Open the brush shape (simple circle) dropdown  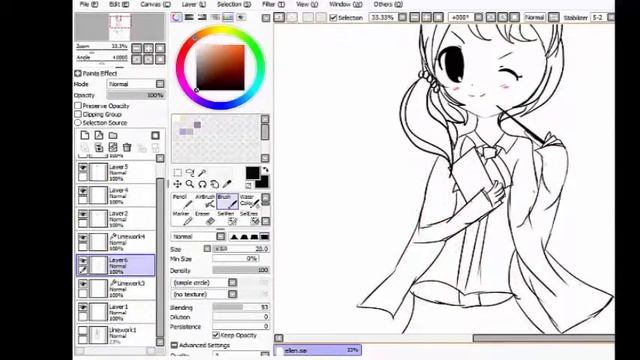coord(204,282)
